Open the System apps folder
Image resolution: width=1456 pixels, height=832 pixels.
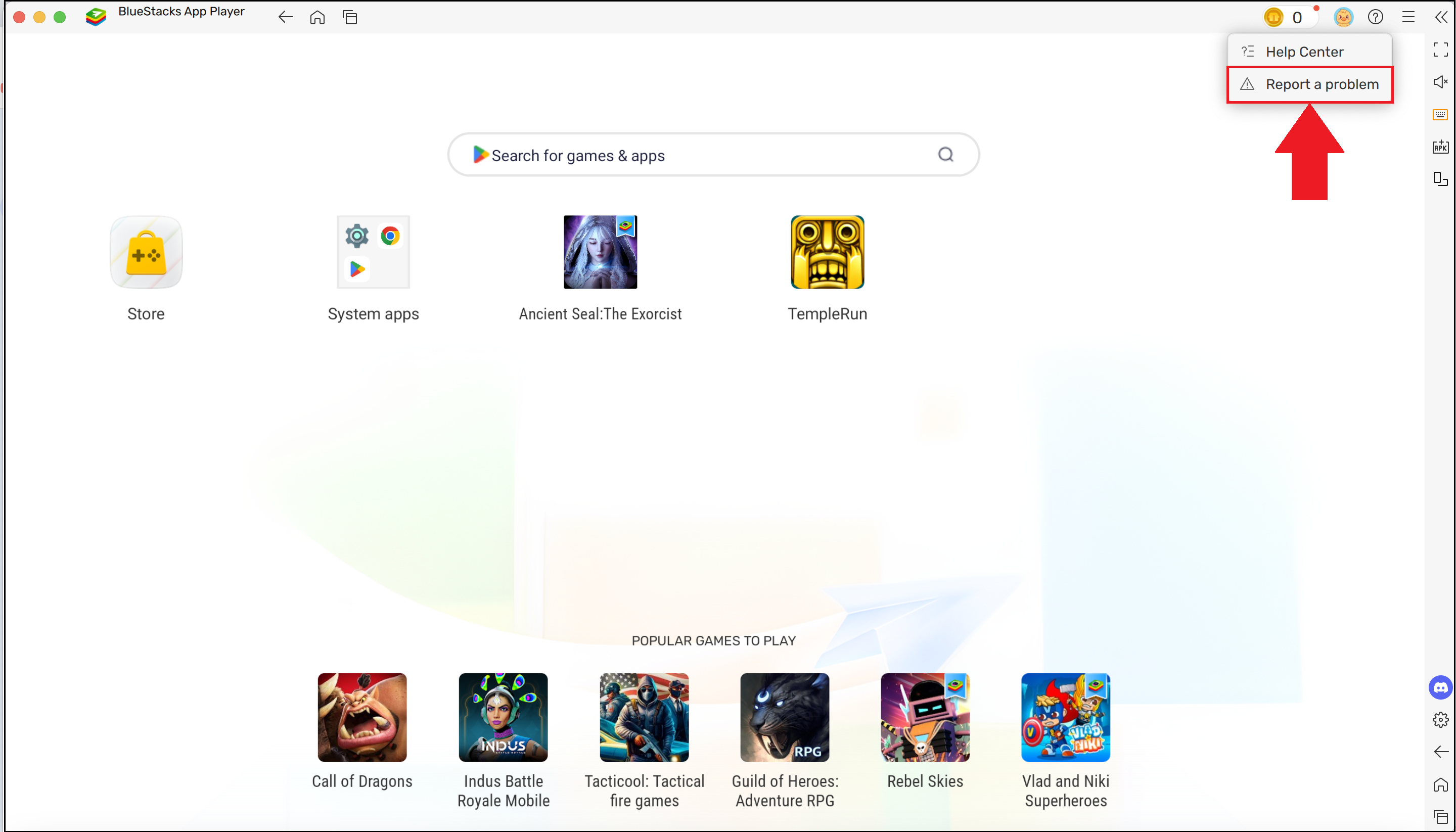[373, 252]
